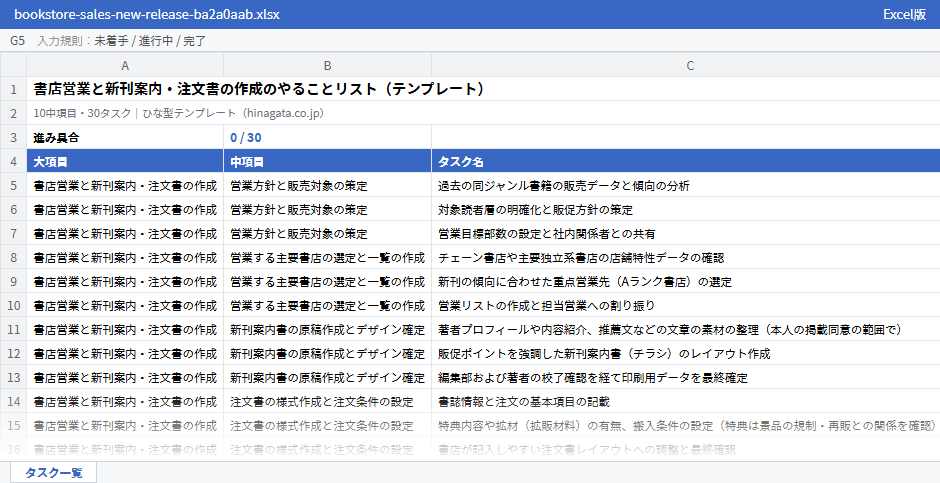The image size is (940, 483).
Task: Click the G5 cell reference box
Action: click(x=17, y=41)
